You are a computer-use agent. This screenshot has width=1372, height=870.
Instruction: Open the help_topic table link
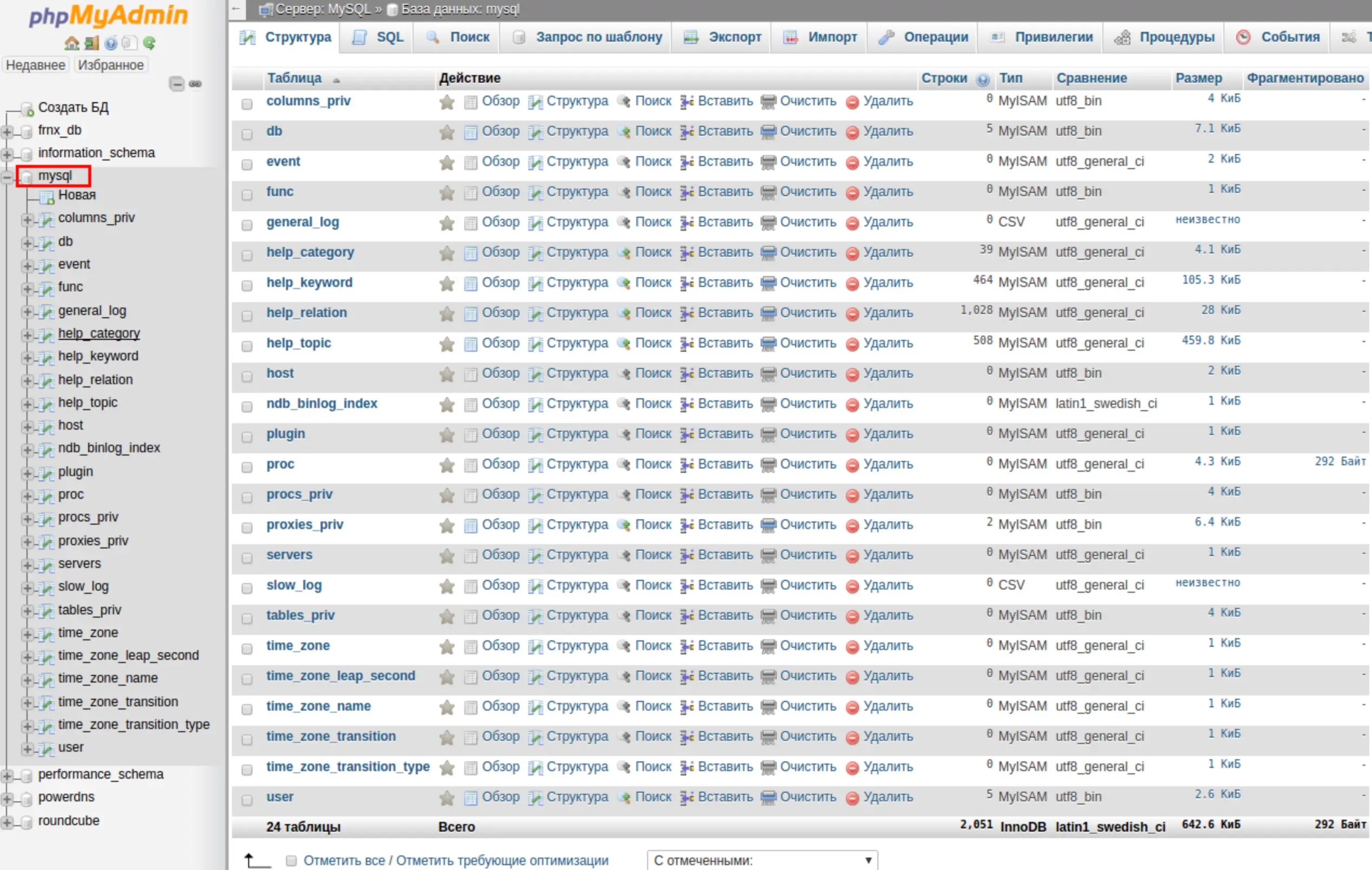(x=298, y=343)
